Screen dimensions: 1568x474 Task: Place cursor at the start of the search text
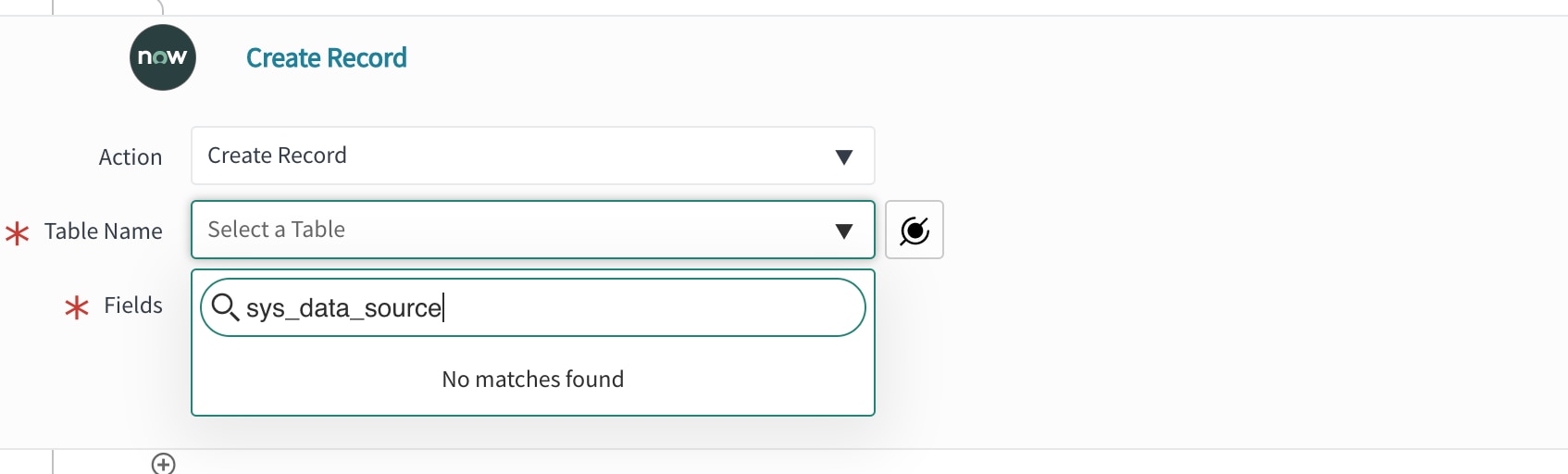(247, 307)
